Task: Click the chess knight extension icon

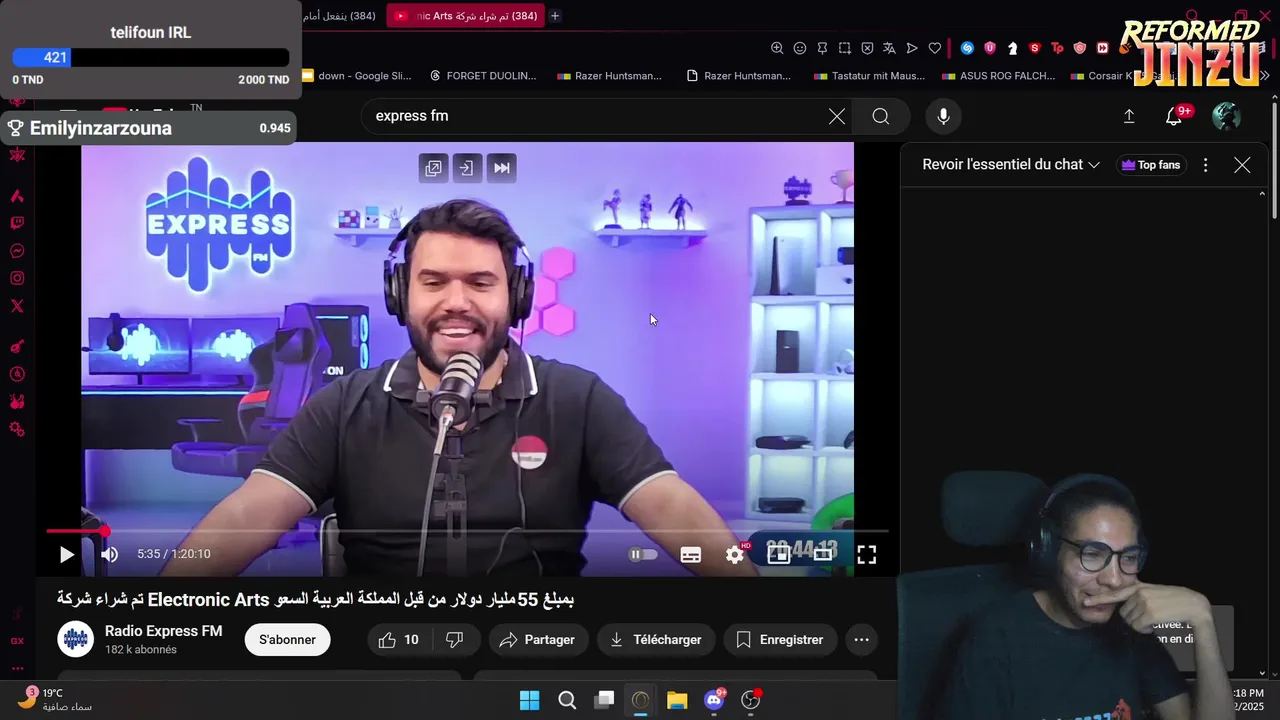Action: tap(1012, 48)
